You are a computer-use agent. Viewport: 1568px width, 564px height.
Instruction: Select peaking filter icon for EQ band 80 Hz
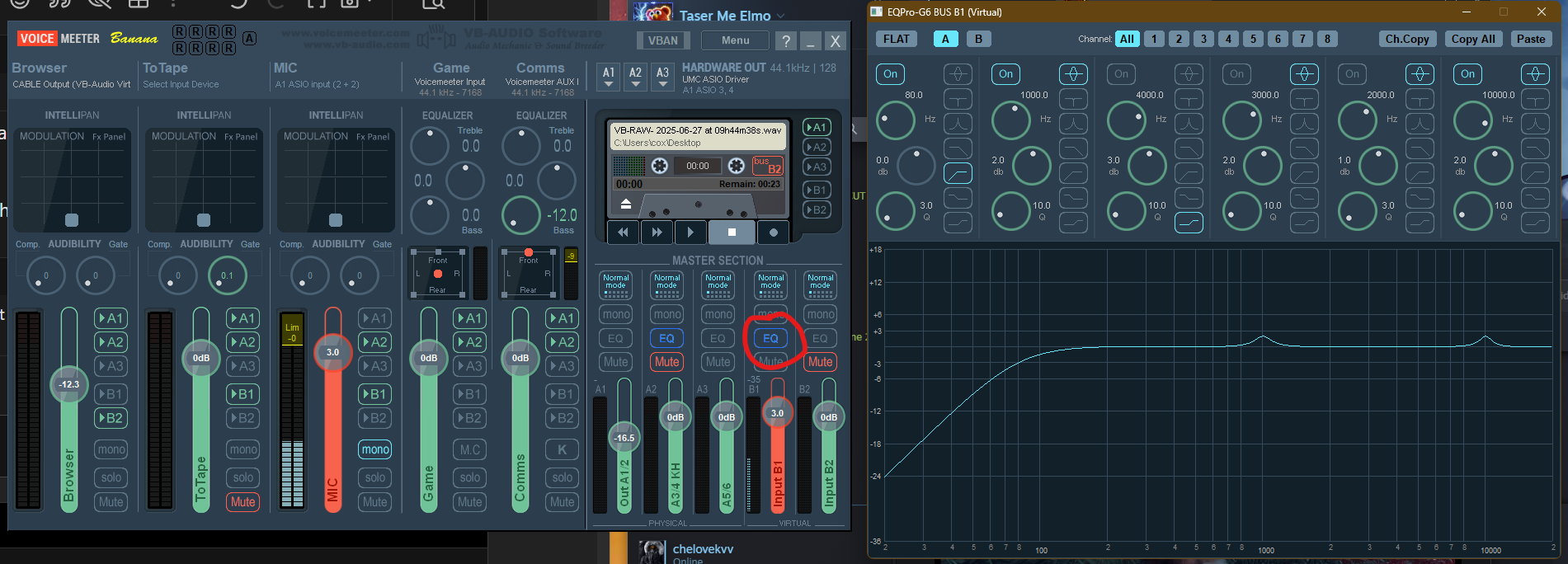(958, 74)
